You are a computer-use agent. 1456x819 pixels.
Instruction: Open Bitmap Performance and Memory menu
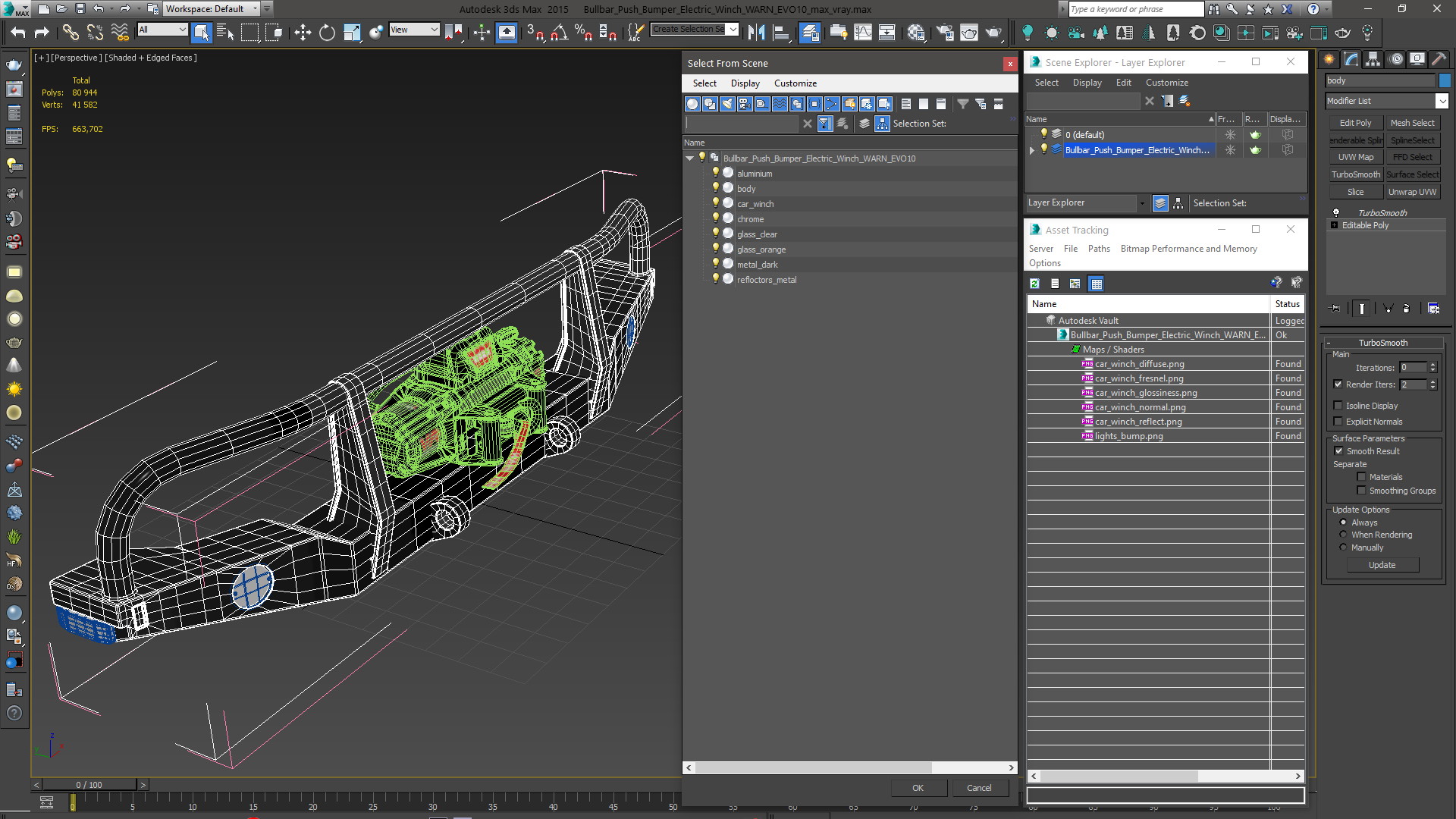1188,249
